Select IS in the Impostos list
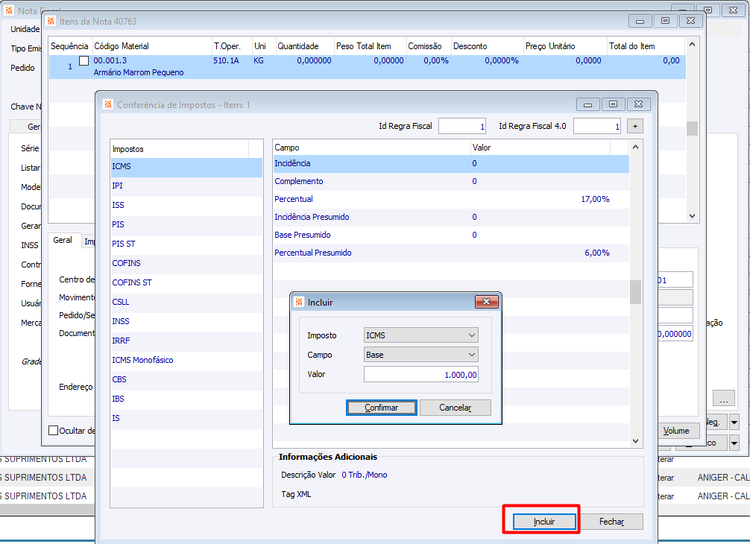 point(187,418)
